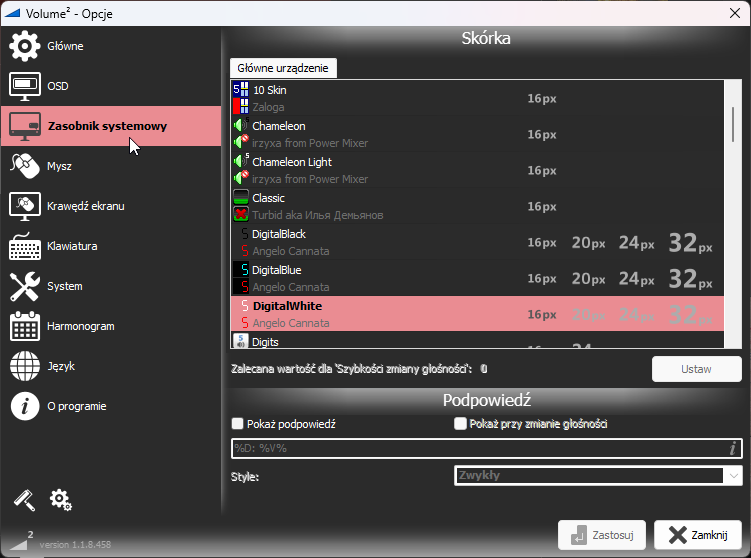Click the info icon in tooltip format field
Viewport: 751px width, 558px height.
(x=732, y=449)
